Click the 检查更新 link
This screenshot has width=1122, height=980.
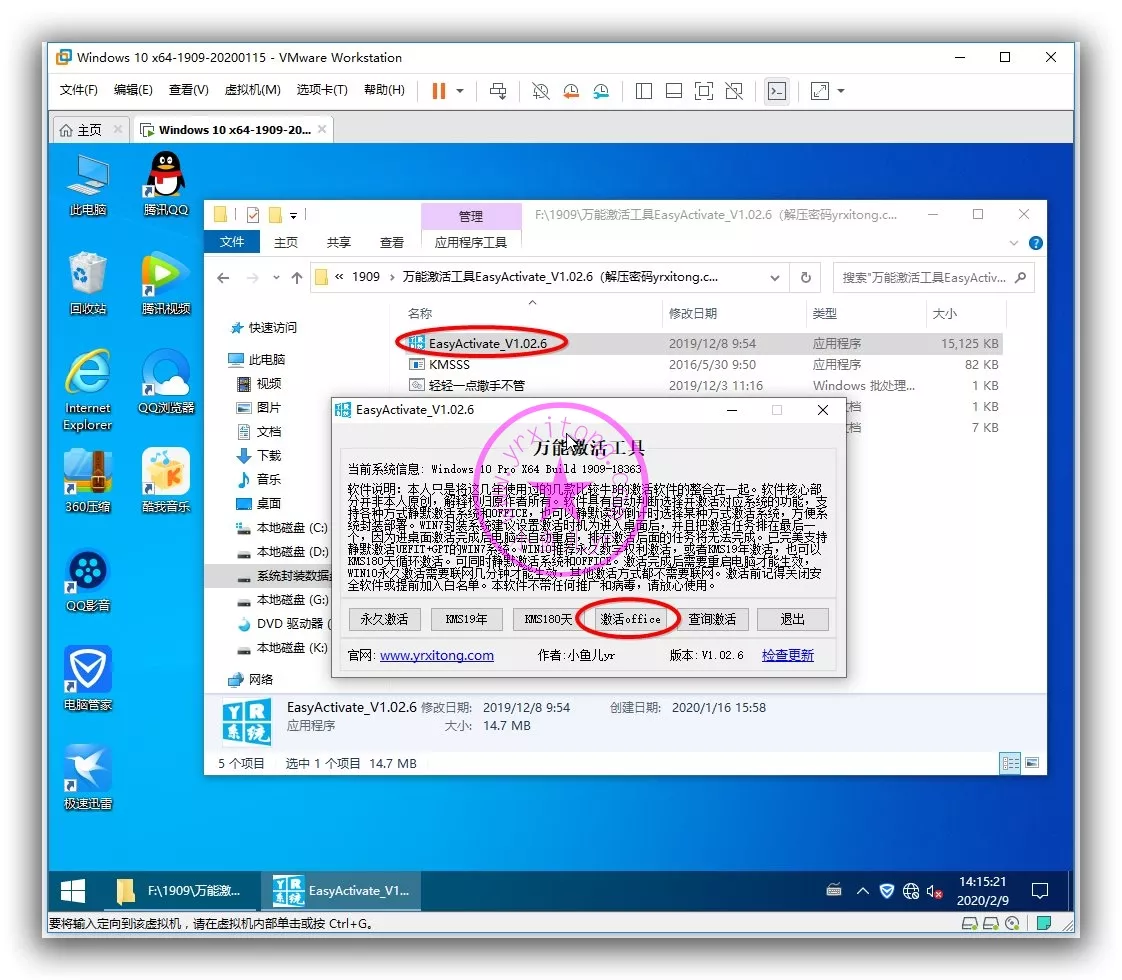click(787, 655)
